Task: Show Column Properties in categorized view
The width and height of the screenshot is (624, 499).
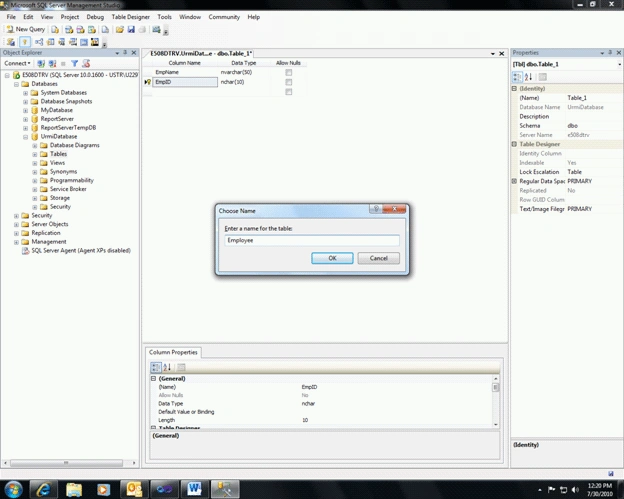Action: click(x=156, y=367)
